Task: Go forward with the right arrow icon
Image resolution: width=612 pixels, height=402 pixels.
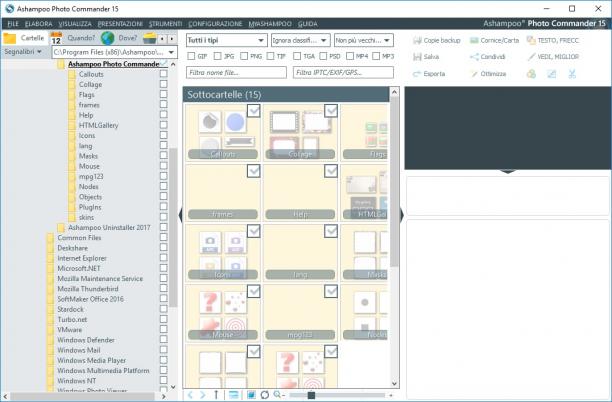Action: [x=203, y=395]
